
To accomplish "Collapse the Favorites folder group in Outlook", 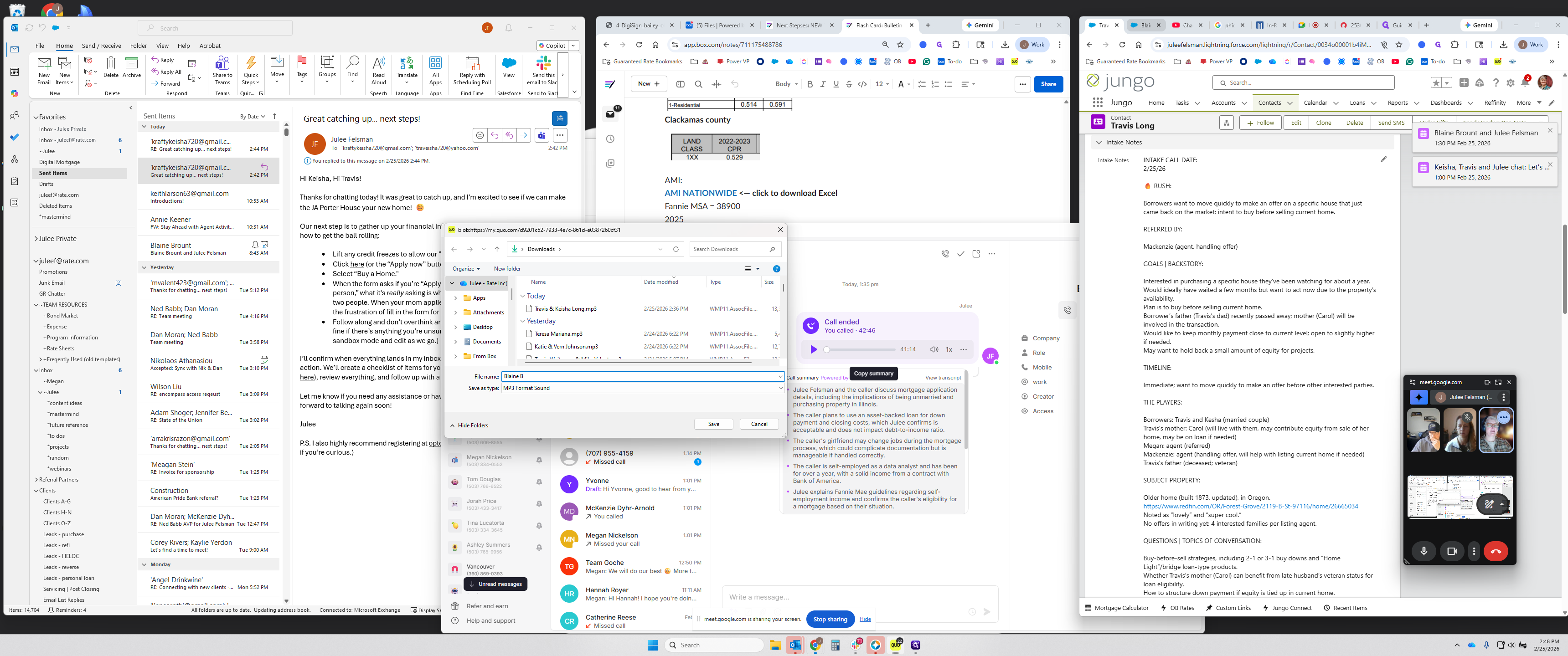I will (36, 117).
